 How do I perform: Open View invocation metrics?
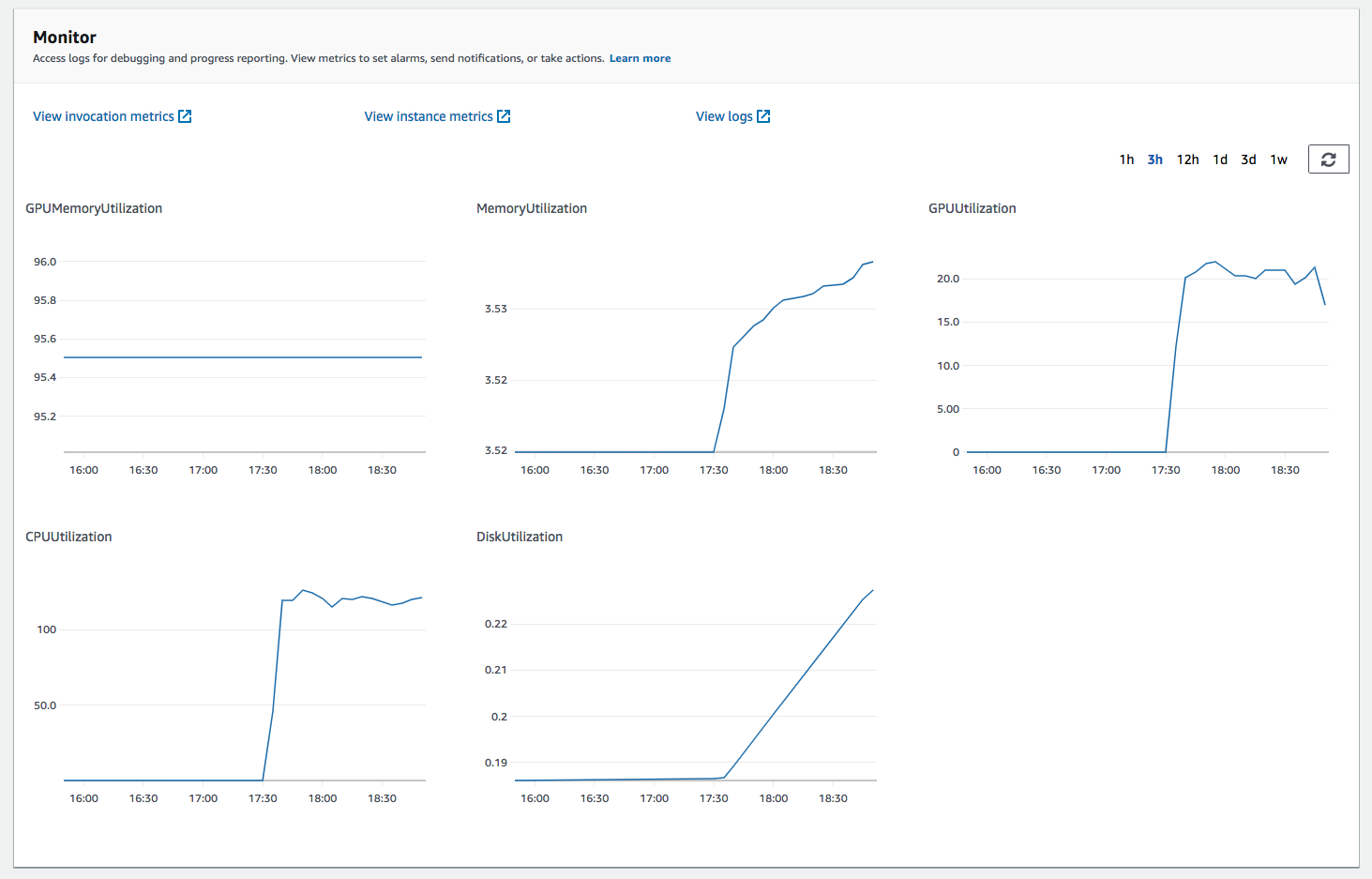click(103, 115)
